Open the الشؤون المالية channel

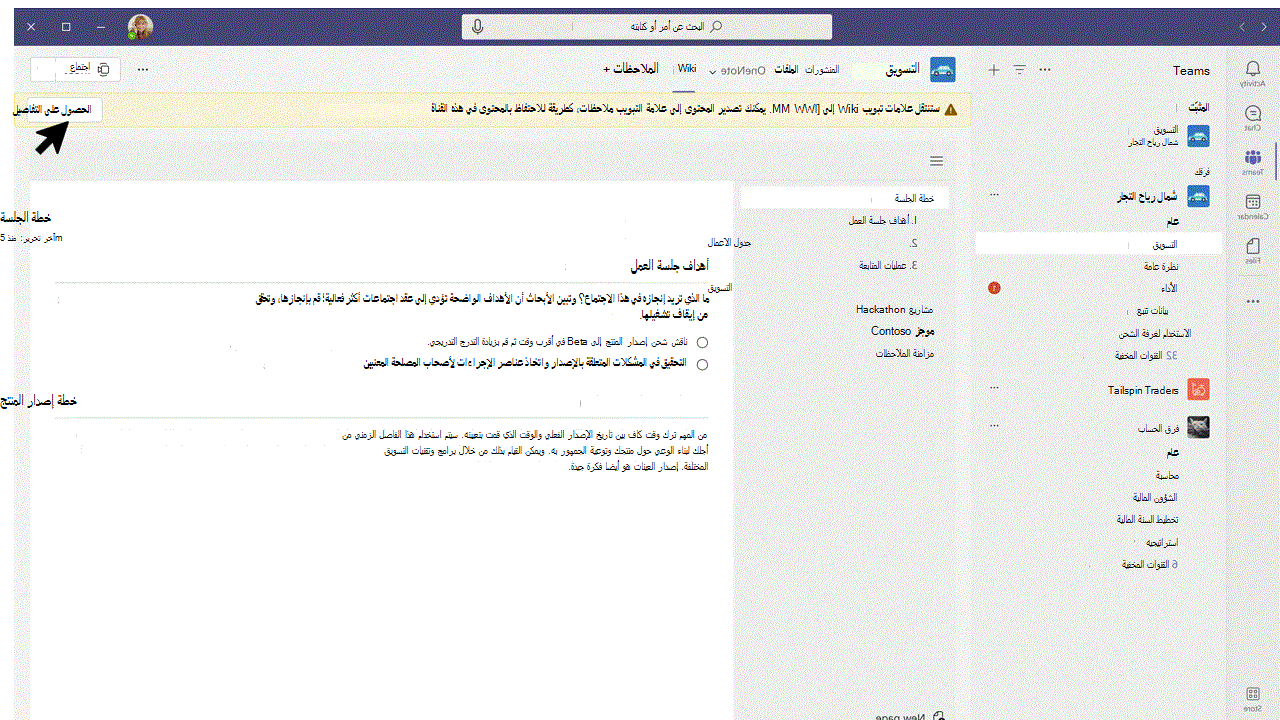coord(1156,498)
